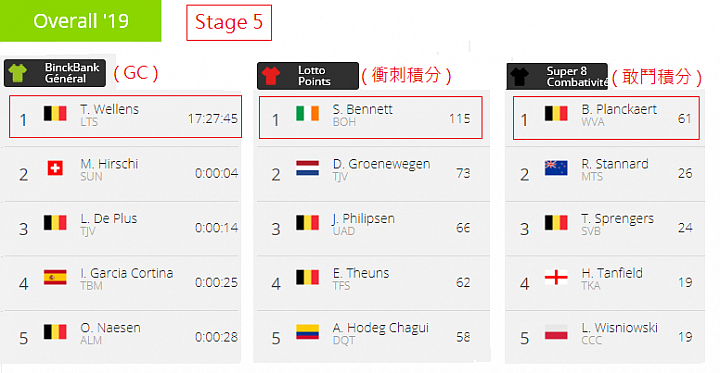Click the Dutch flag beside D. Groenewegen
Screen dimensions: 720x373
(308, 168)
